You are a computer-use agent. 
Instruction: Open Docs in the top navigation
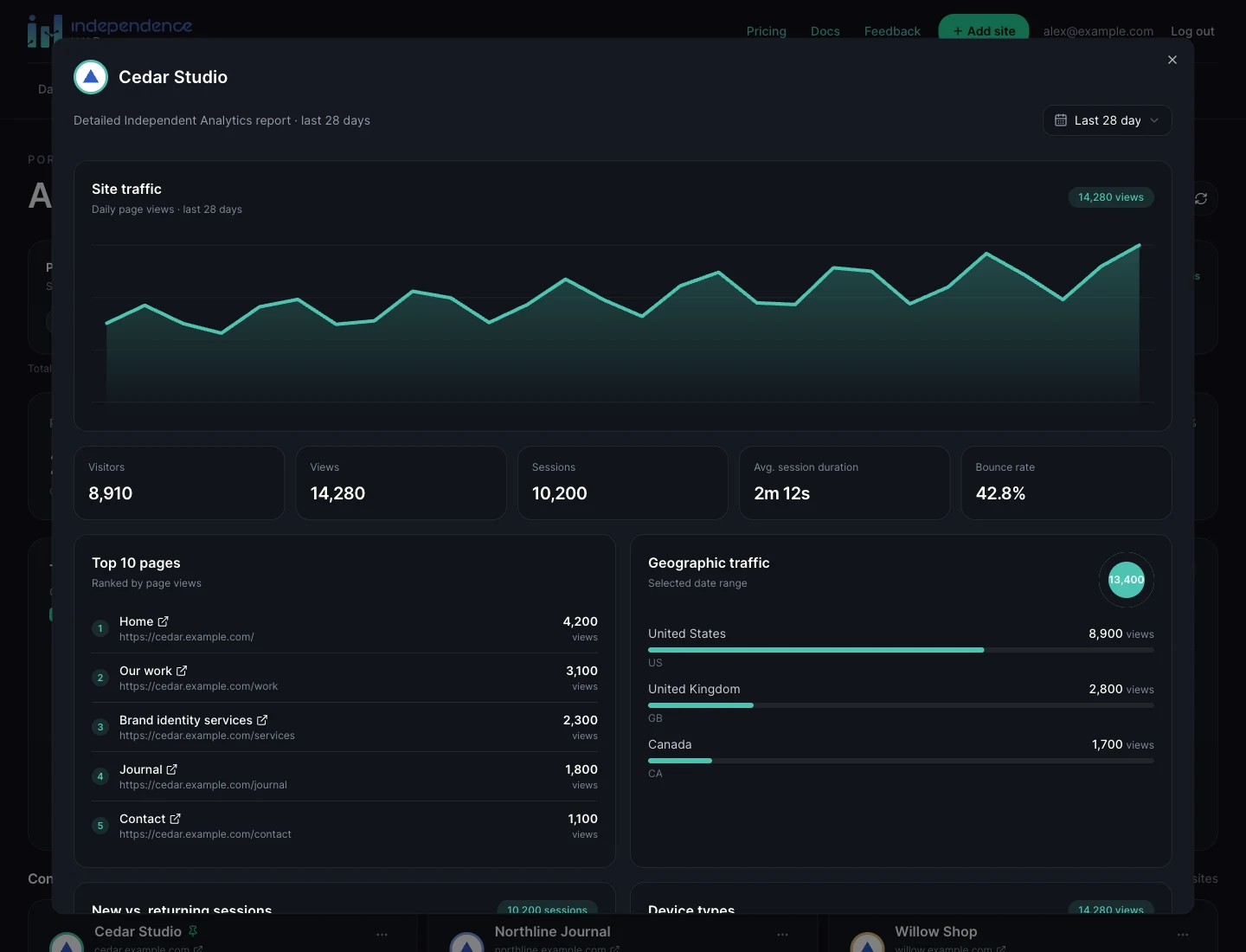click(825, 31)
